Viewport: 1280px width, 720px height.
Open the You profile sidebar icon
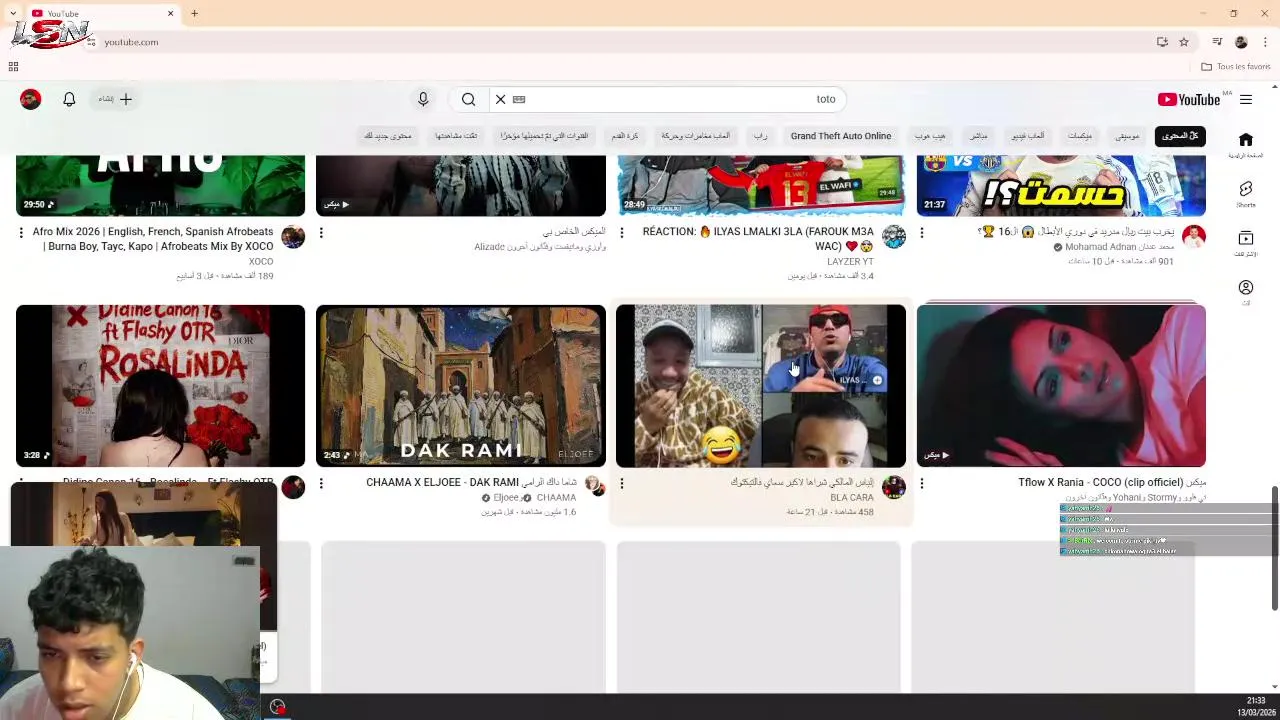1245,287
